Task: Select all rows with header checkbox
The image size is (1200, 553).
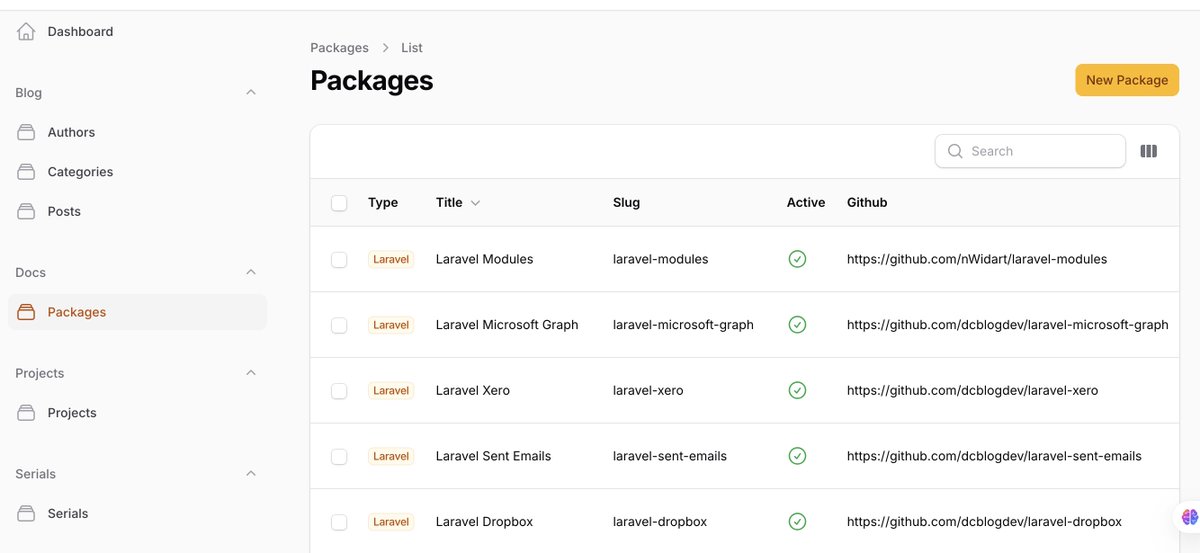Action: point(339,203)
